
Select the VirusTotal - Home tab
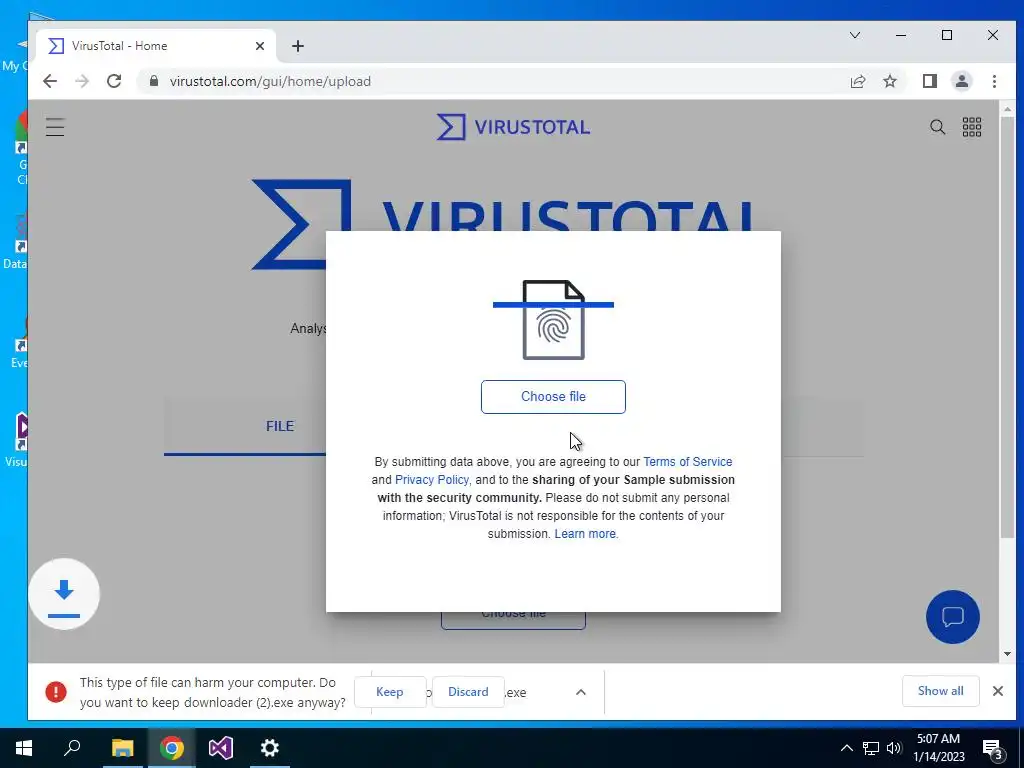point(155,46)
